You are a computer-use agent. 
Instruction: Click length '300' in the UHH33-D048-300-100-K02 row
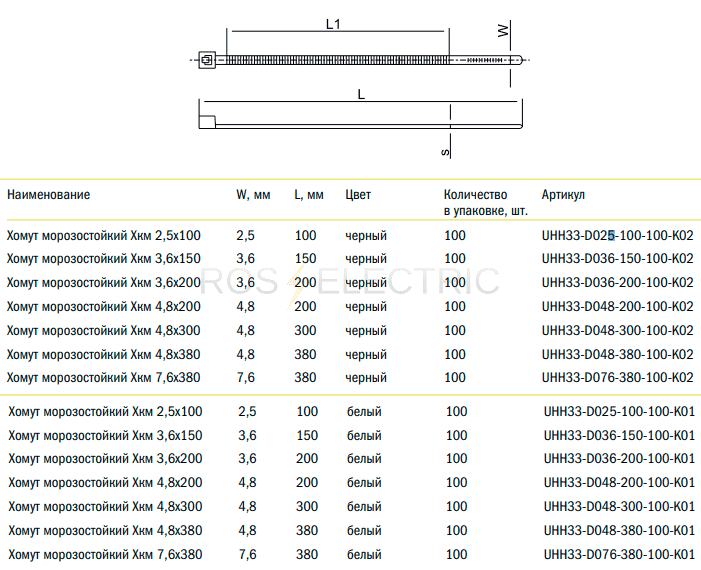tap(305, 331)
